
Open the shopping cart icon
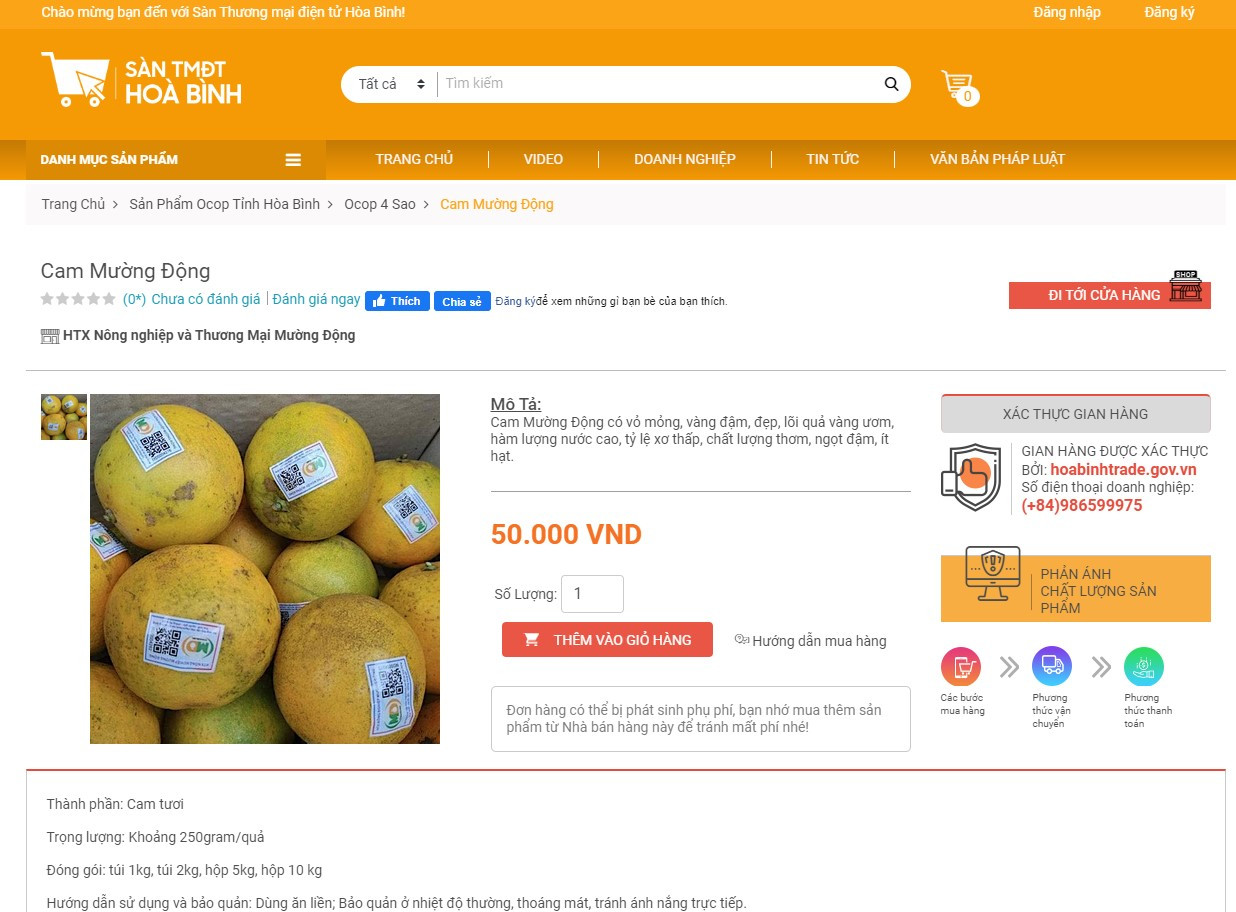(x=958, y=86)
